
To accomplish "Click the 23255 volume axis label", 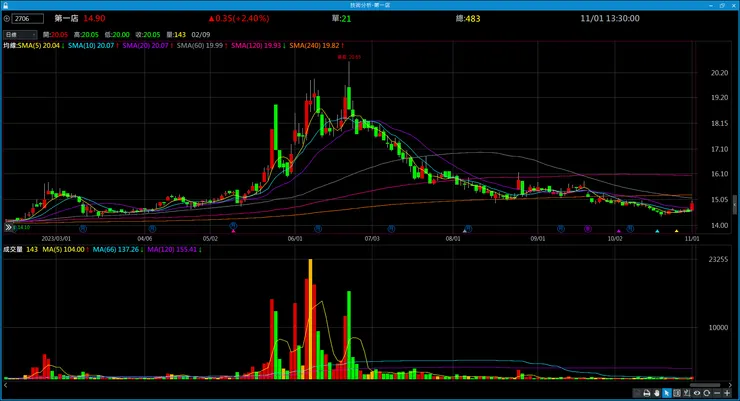I will pos(718,259).
